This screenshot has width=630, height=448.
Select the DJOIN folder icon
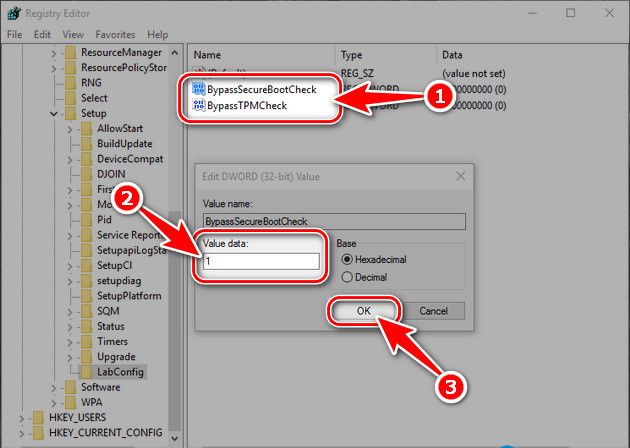87,174
